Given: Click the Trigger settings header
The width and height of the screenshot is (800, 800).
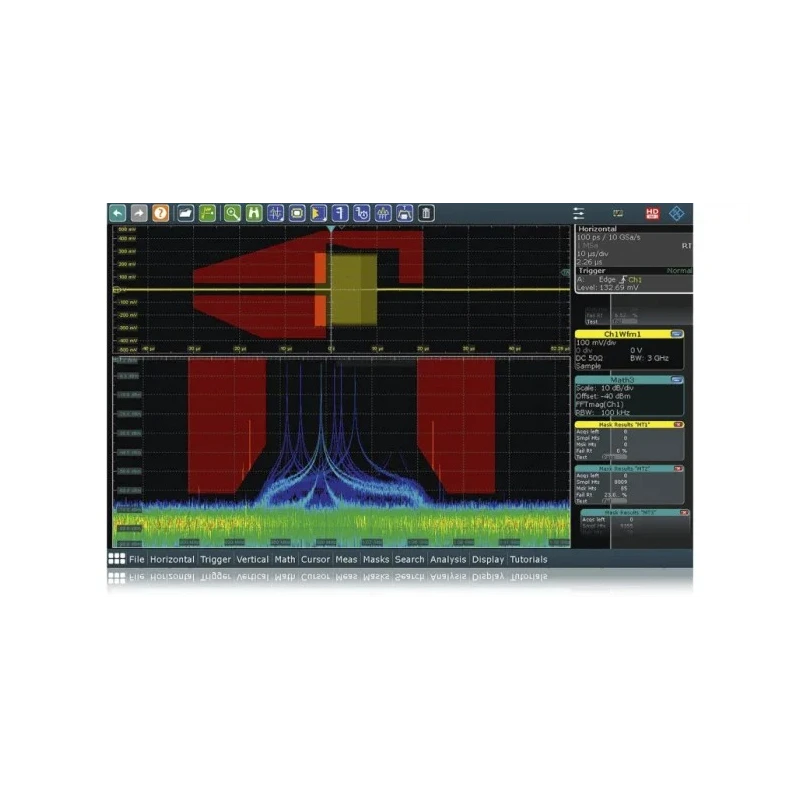Looking at the screenshot, I should click(592, 271).
